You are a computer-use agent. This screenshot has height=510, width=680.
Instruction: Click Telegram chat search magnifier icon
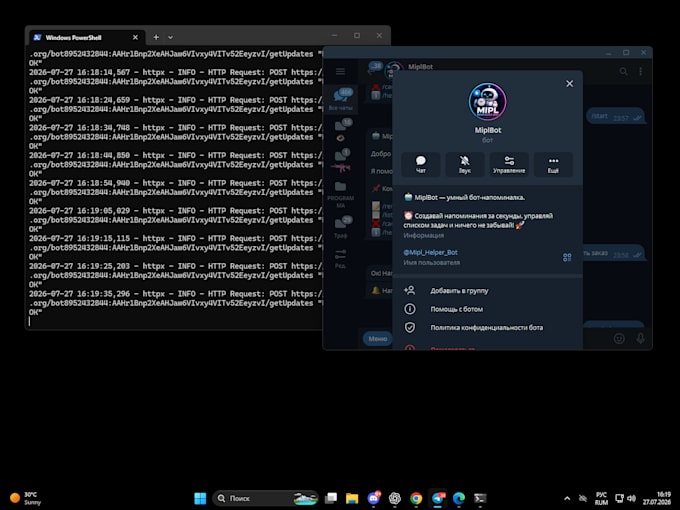point(624,71)
